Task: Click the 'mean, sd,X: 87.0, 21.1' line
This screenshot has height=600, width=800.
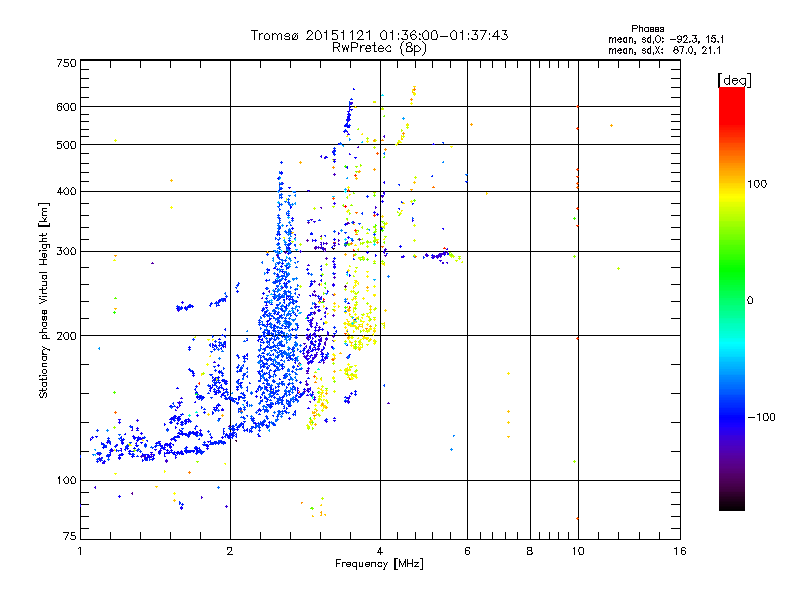Action: (664, 51)
